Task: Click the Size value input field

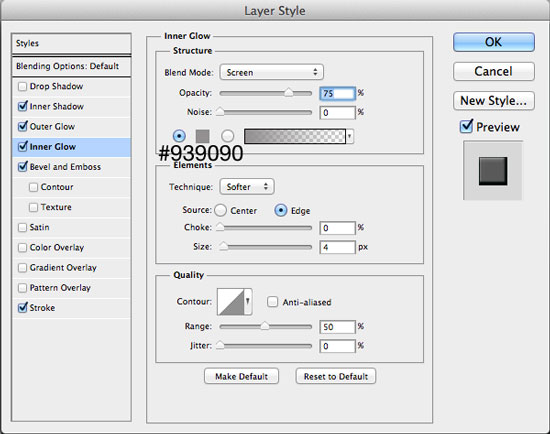Action: (337, 247)
